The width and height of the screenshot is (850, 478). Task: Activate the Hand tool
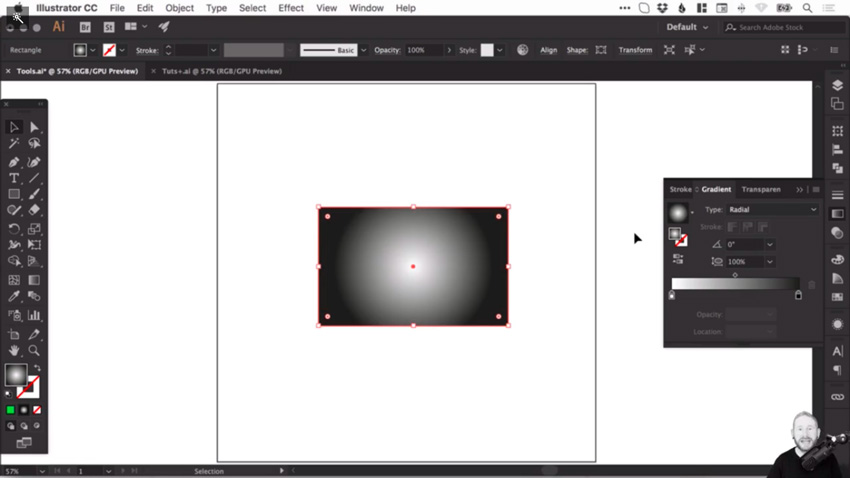pos(14,351)
